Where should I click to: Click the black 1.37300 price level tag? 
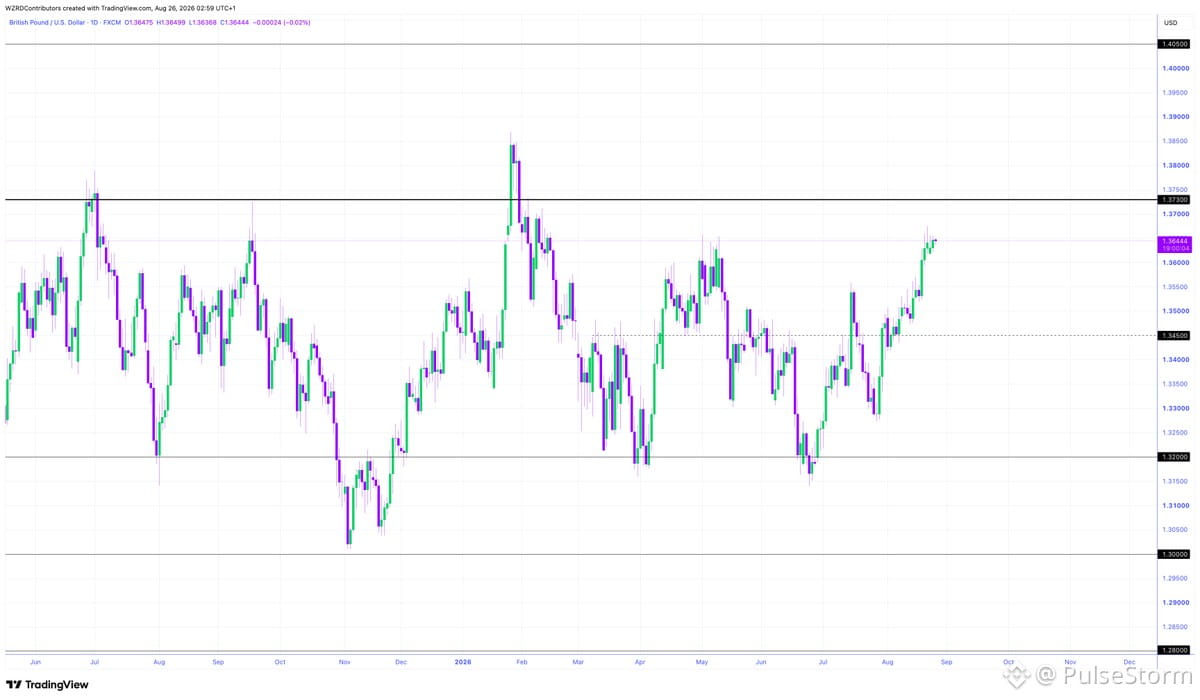(1174, 200)
